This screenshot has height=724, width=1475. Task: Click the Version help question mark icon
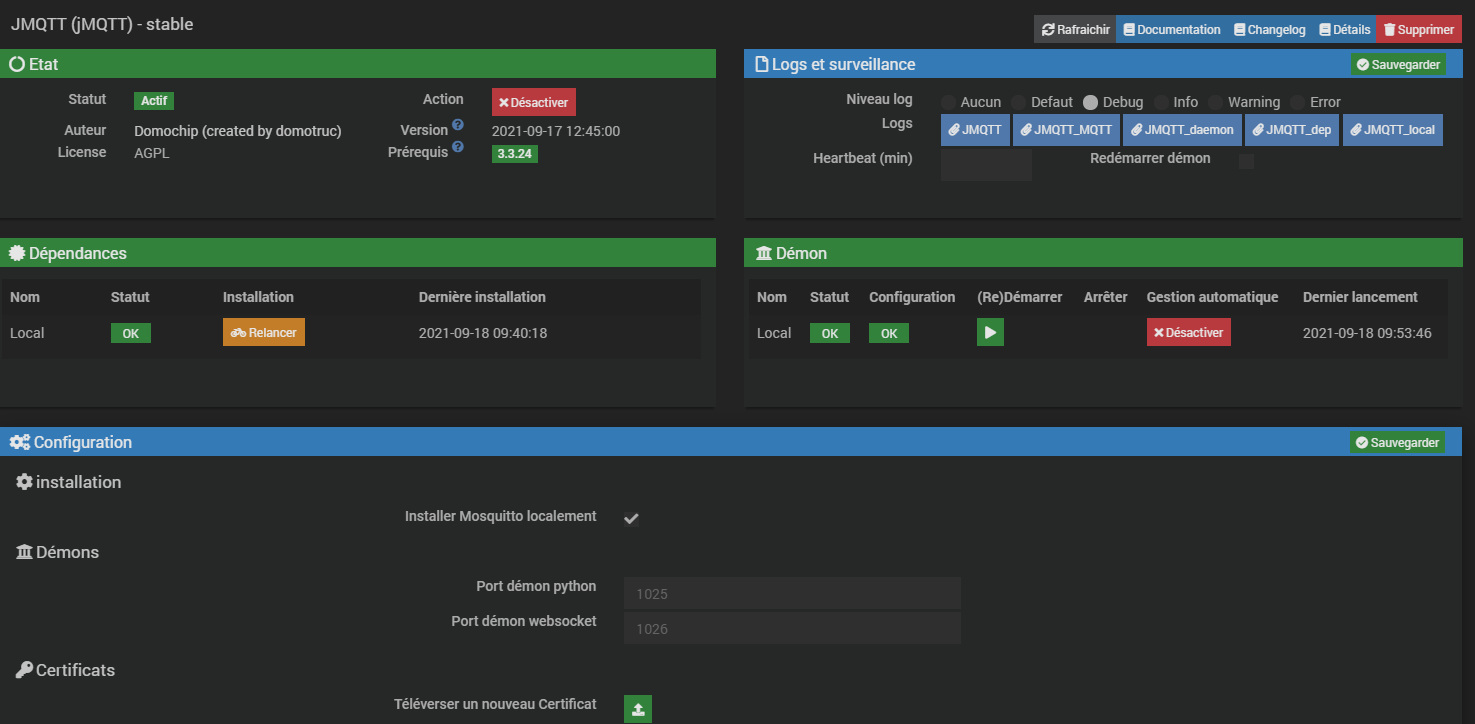pos(458,125)
